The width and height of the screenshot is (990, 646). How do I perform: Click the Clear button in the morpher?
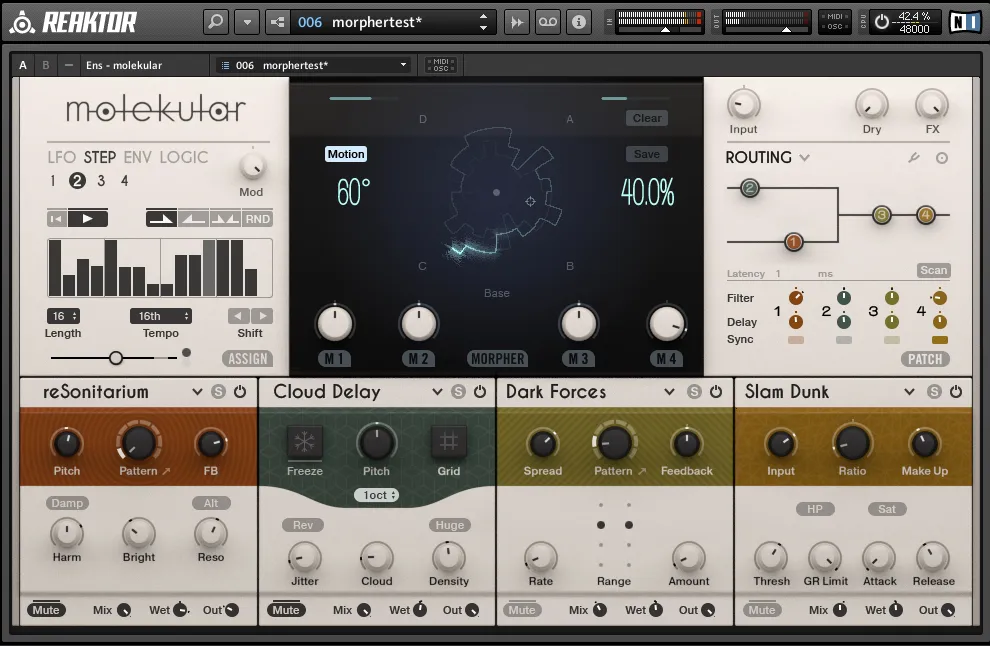pyautogui.click(x=647, y=118)
